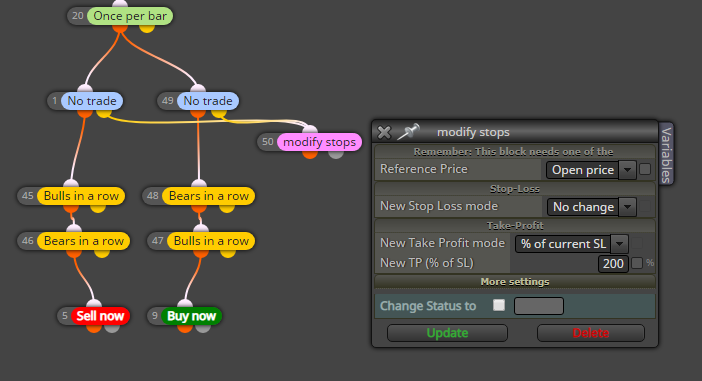Screen dimensions: 702x381
Task: Select No trade block number 49
Action: point(208,101)
